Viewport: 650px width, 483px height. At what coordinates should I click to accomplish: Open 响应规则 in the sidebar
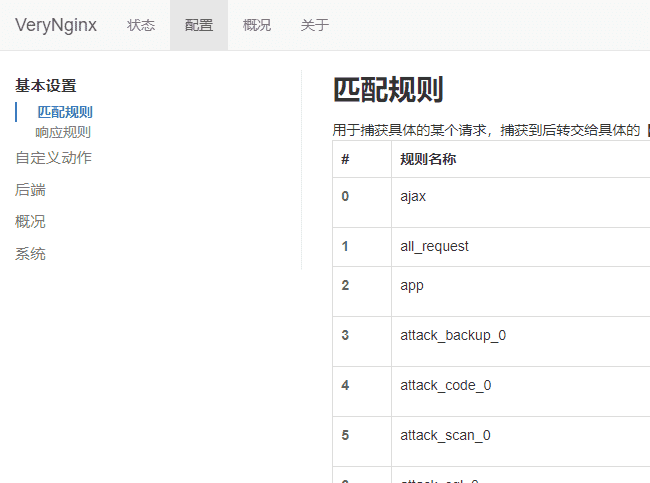pos(63,132)
